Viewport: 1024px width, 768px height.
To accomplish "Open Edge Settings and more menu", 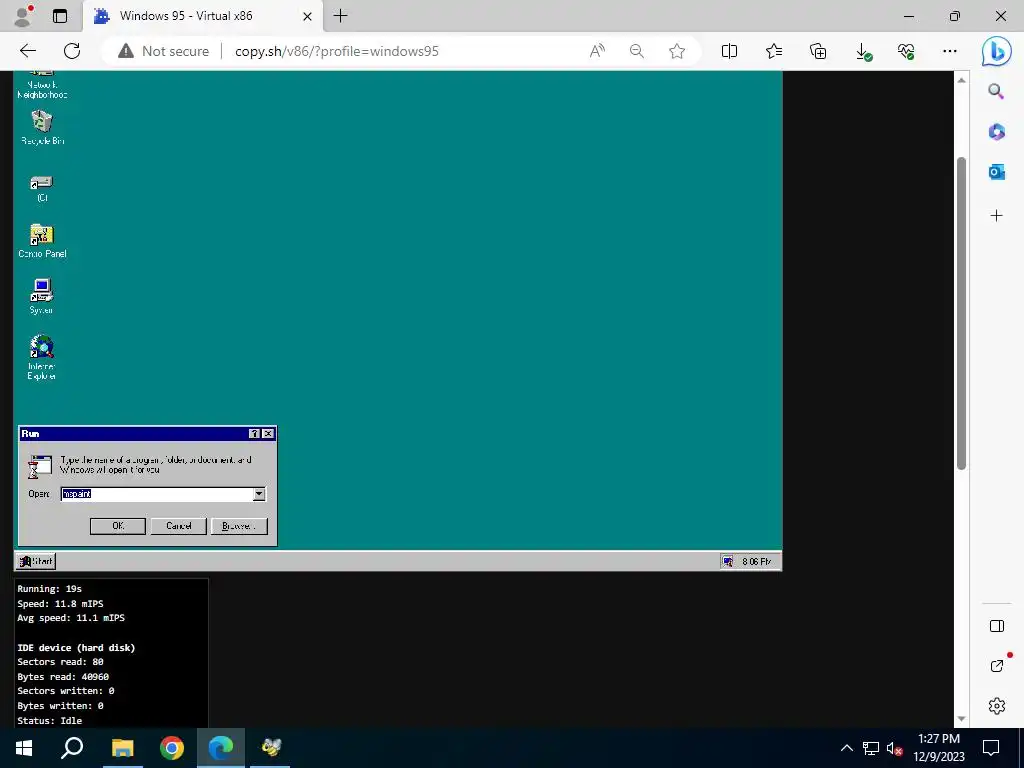I will pyautogui.click(x=950, y=51).
